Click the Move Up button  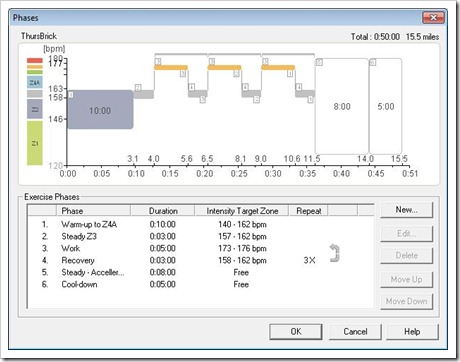click(406, 279)
